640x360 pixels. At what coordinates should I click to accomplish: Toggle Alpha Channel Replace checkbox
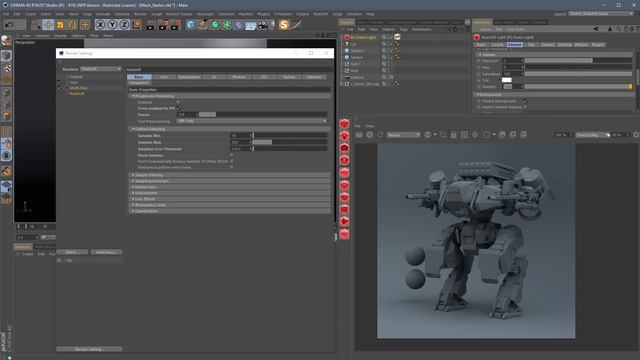click(525, 107)
